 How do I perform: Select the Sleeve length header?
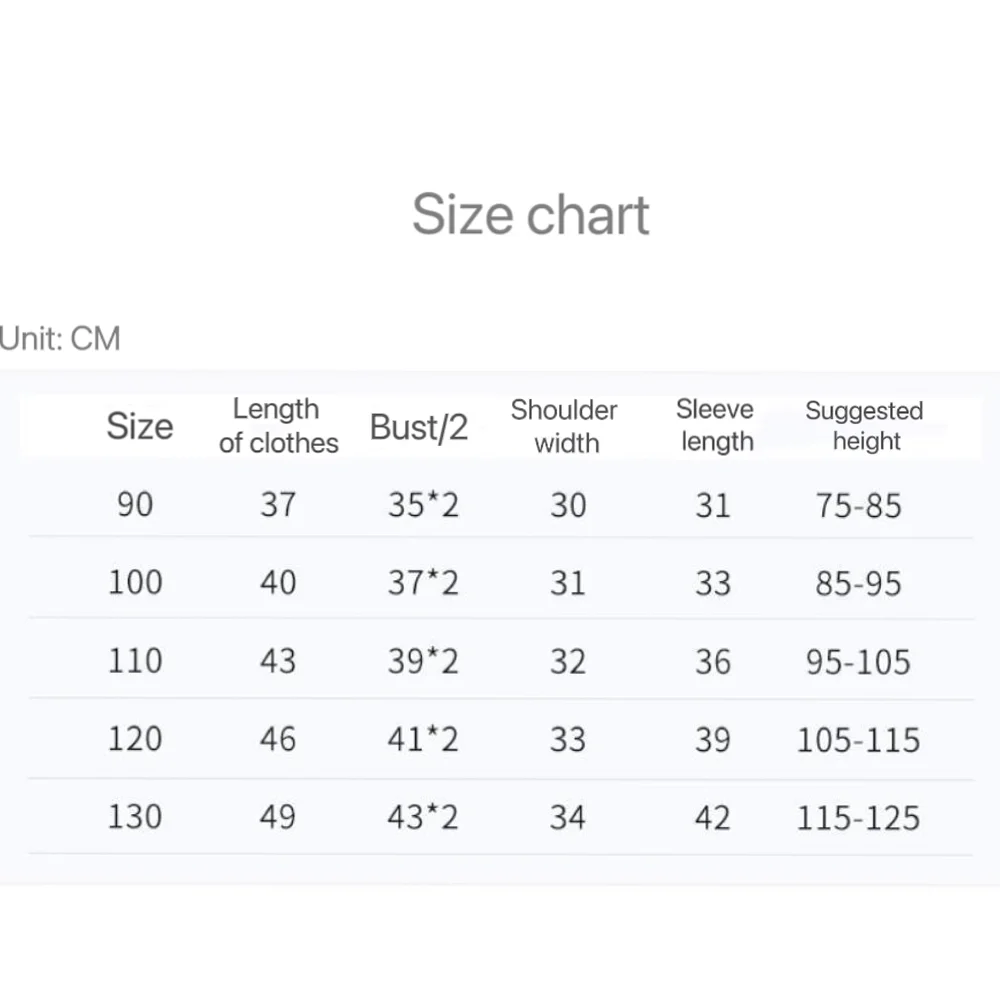click(716, 425)
